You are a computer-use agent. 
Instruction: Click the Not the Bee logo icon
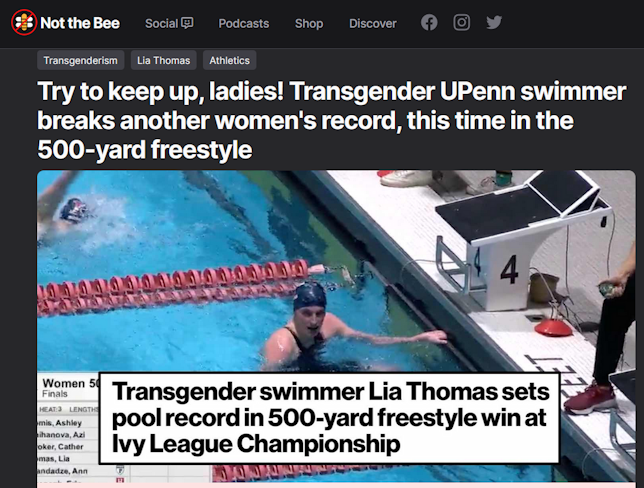pyautogui.click(x=24, y=23)
